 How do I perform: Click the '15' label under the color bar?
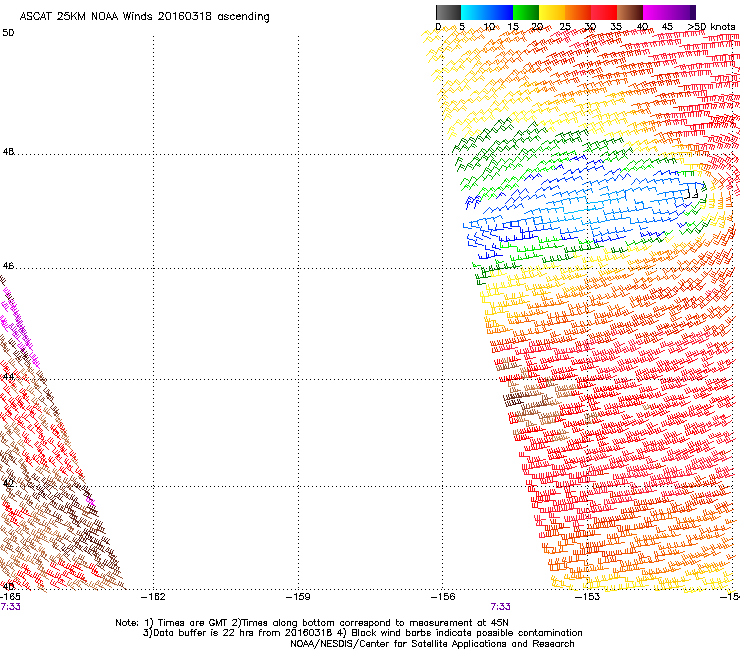click(513, 27)
